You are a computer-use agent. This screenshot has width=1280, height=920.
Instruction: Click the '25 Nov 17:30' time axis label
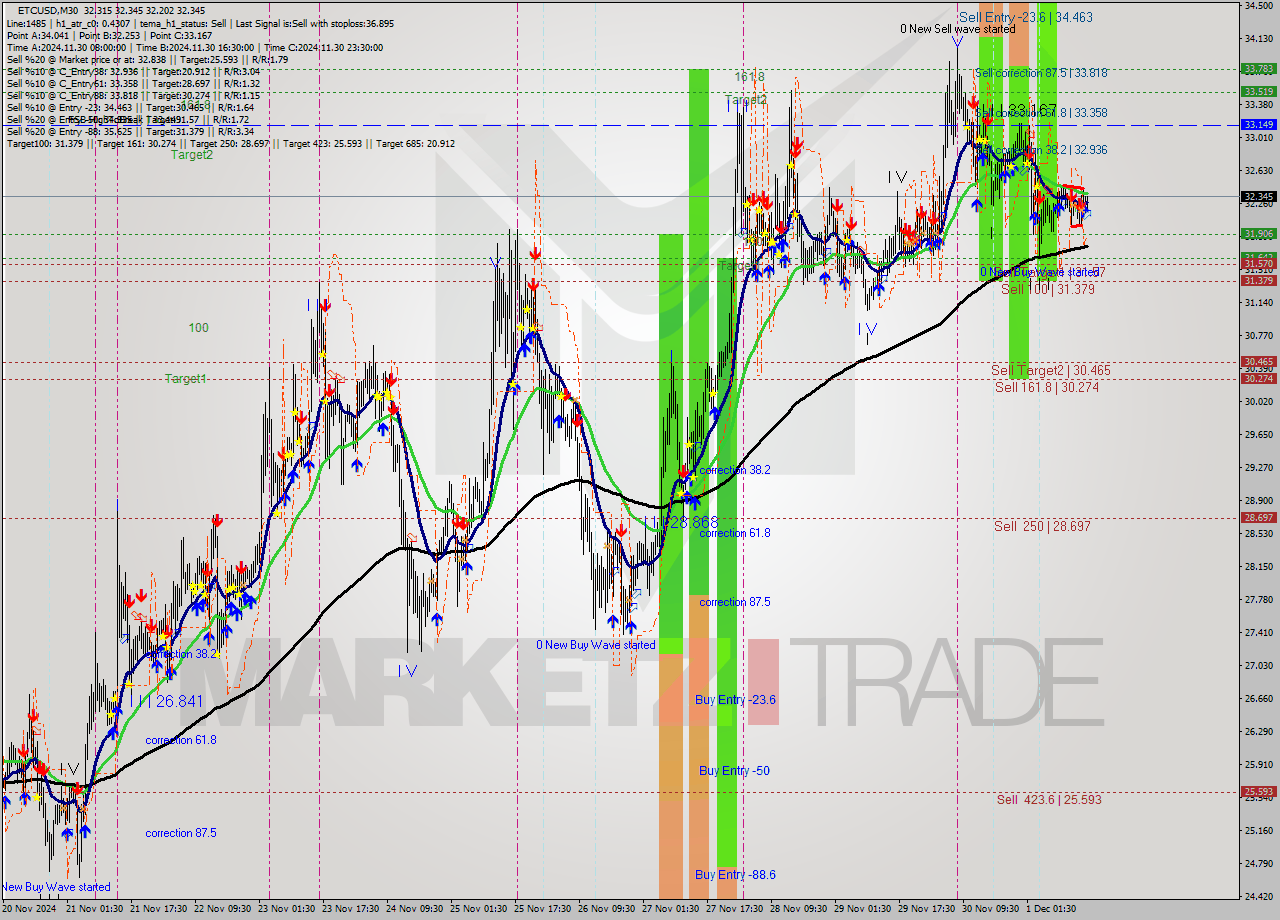point(543,909)
